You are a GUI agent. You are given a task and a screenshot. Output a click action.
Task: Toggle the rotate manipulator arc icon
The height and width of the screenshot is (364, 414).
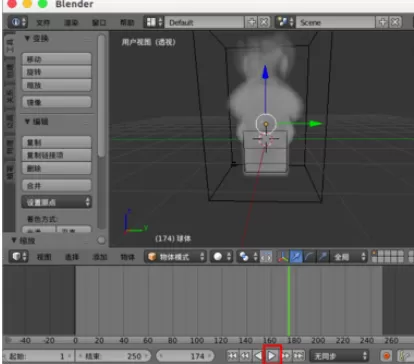pos(309,257)
